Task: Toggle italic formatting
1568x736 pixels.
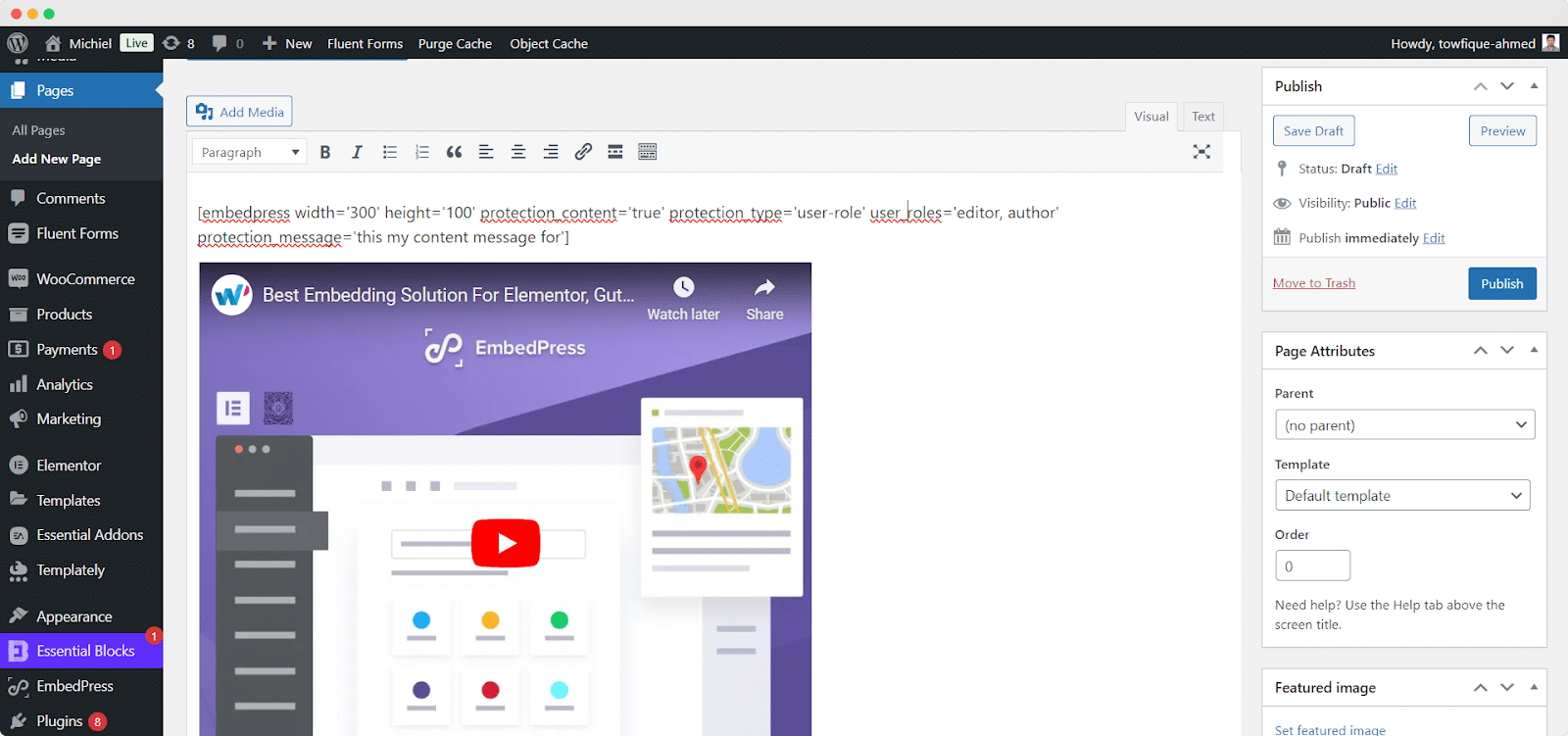Action: [357, 152]
